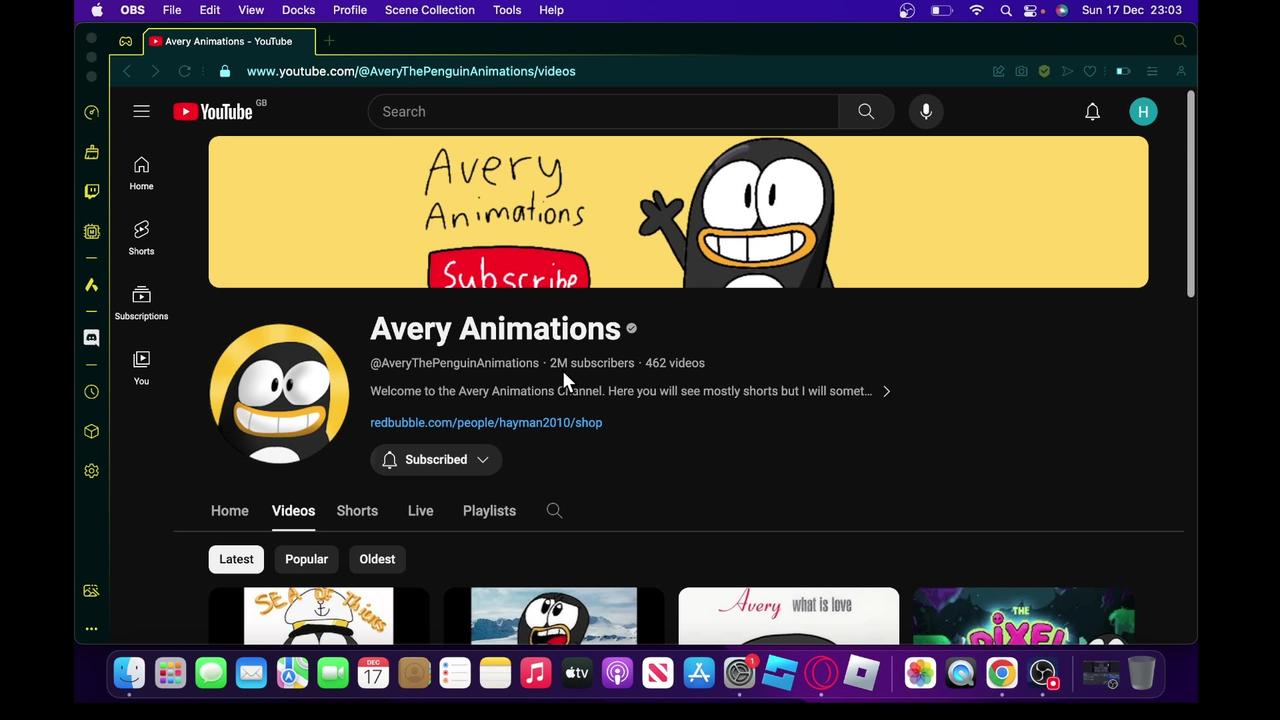Expand the channel description with the chevron
The height and width of the screenshot is (720, 1280).
click(885, 391)
